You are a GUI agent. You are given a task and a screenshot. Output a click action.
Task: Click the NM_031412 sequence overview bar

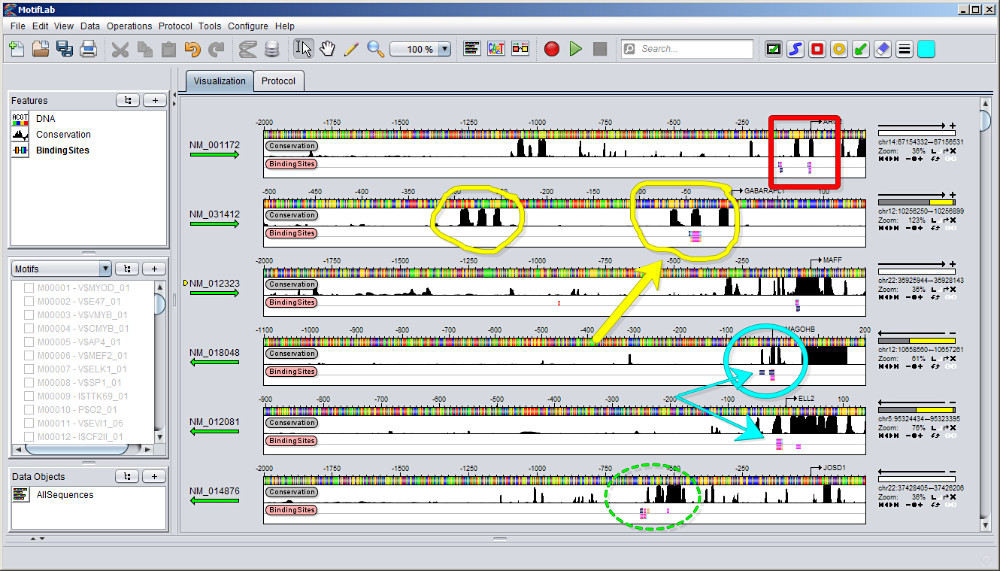tap(916, 202)
